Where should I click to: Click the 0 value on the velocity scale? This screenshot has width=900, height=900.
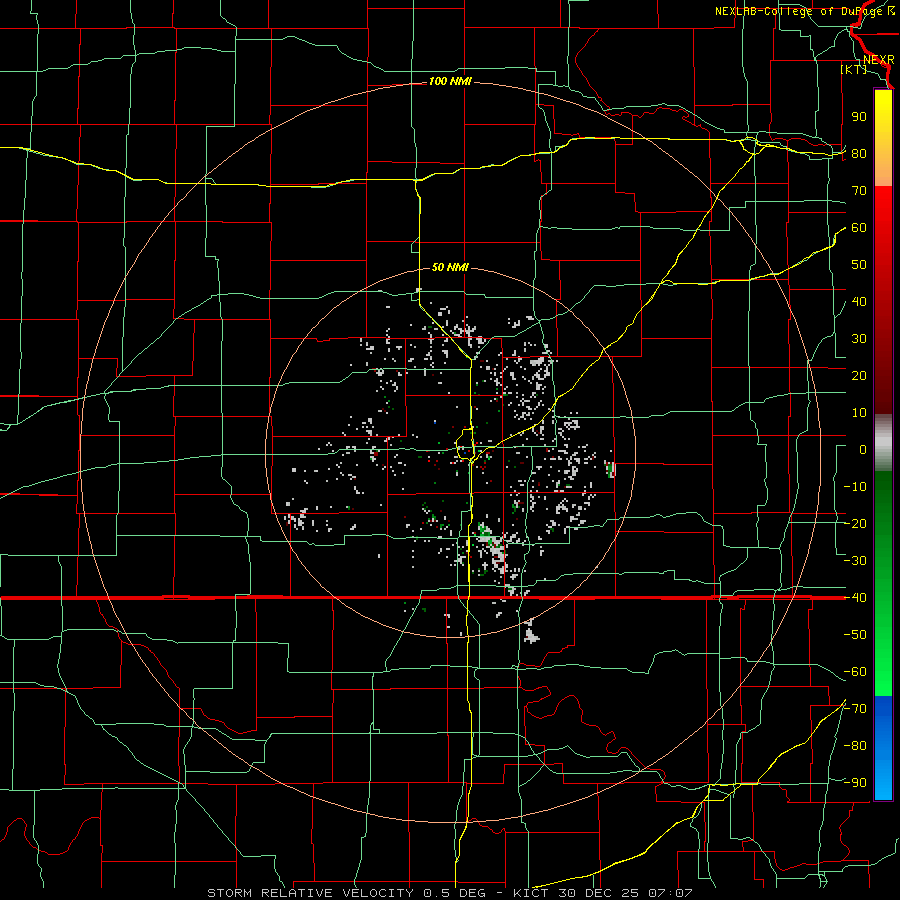(x=863, y=450)
